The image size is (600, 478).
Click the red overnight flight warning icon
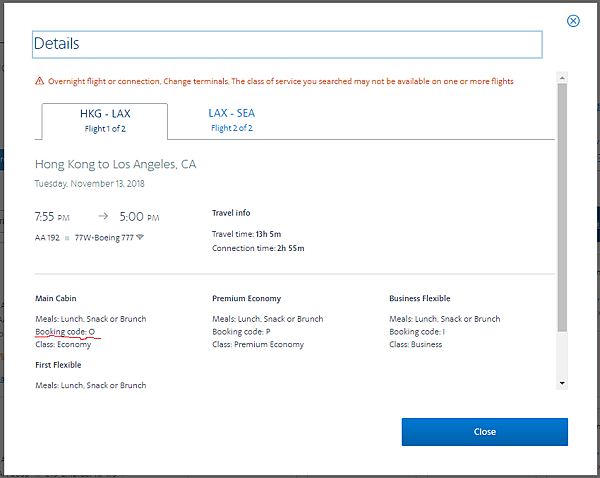pos(39,81)
